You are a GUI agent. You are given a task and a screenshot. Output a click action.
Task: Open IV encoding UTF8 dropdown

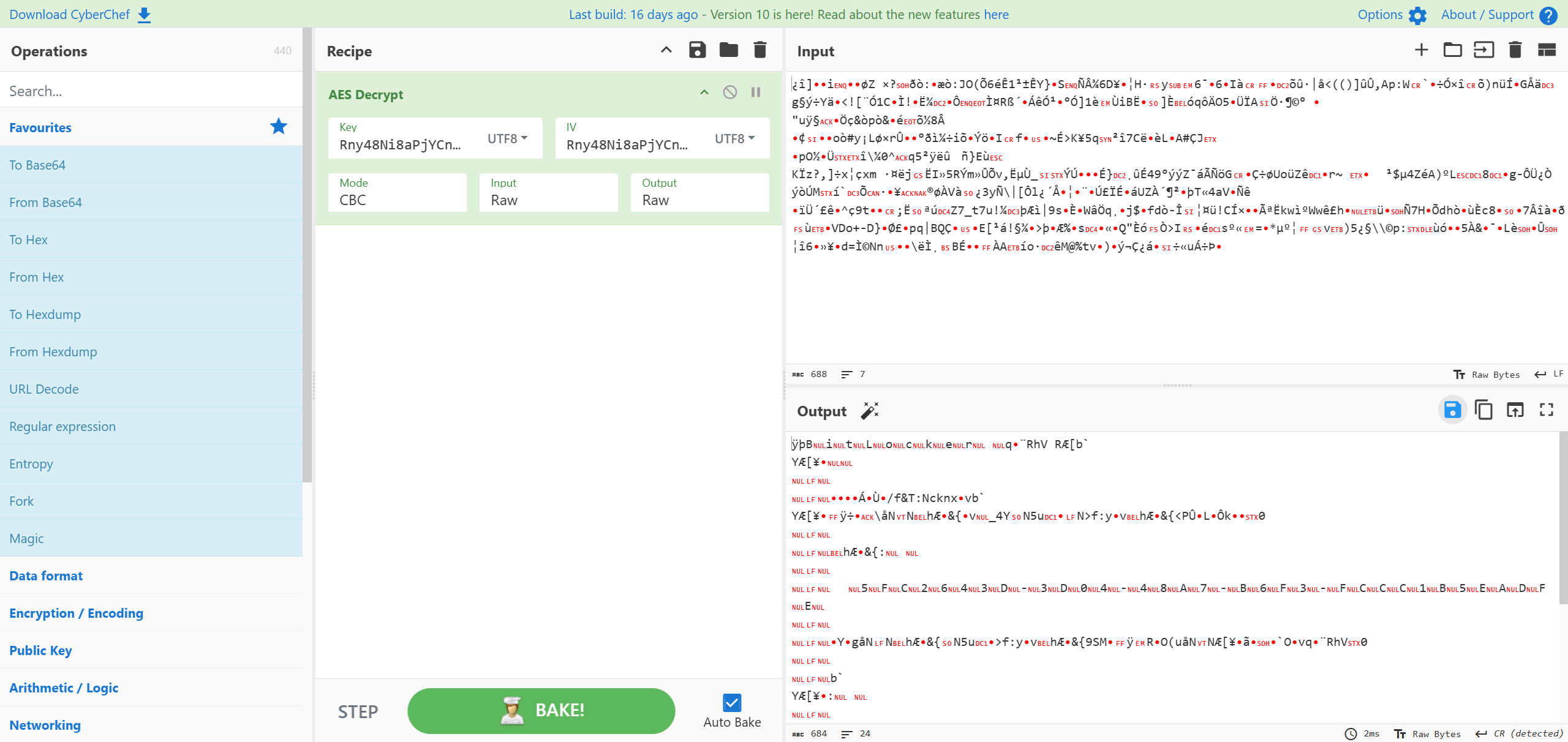(734, 139)
